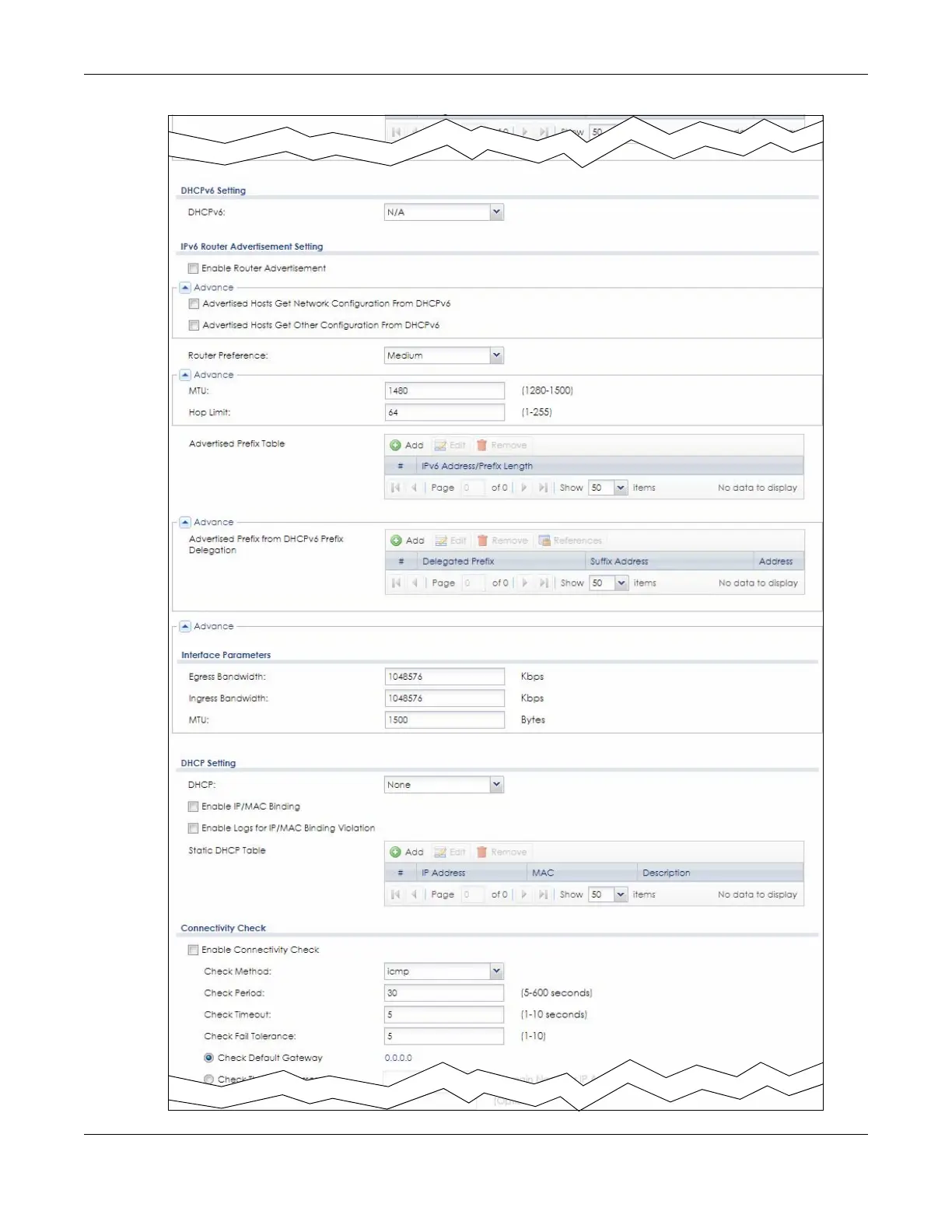The height and width of the screenshot is (1232, 952).
Task: Click Delegated Prefix column header
Action: (500, 561)
